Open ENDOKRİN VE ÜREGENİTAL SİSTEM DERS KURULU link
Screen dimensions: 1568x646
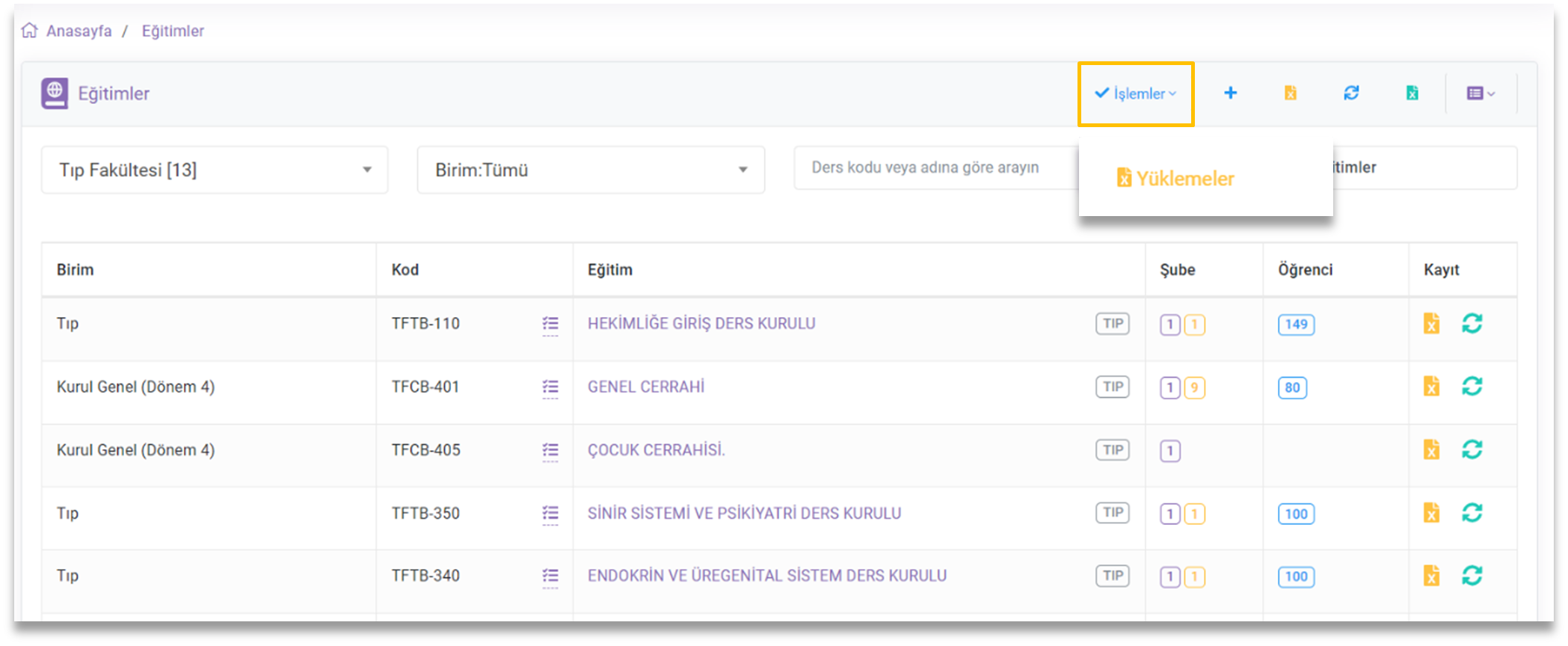pyautogui.click(x=767, y=576)
